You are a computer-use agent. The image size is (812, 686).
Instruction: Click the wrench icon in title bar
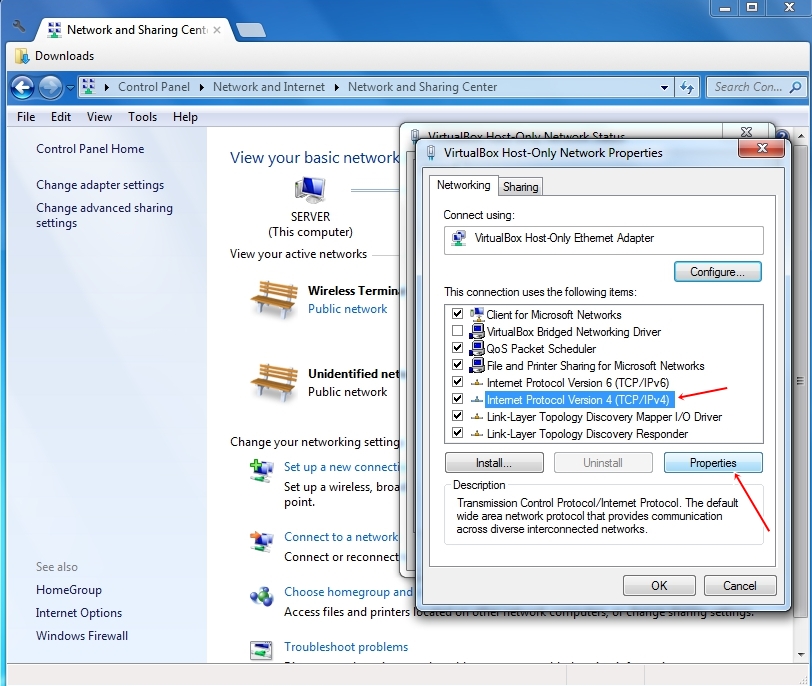coord(19,26)
